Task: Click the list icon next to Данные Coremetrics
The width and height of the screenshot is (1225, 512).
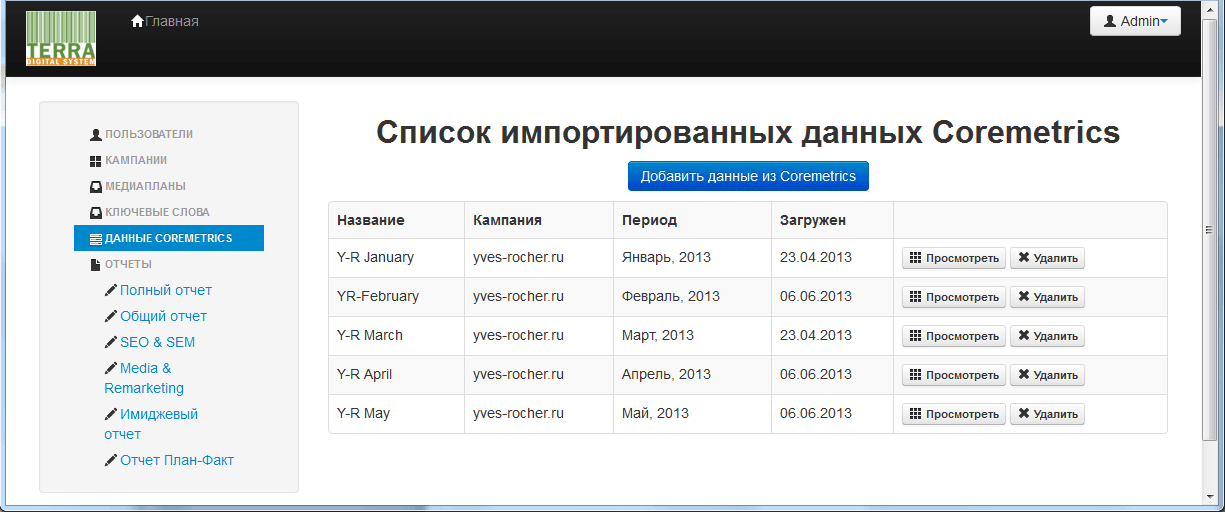Action: click(95, 239)
